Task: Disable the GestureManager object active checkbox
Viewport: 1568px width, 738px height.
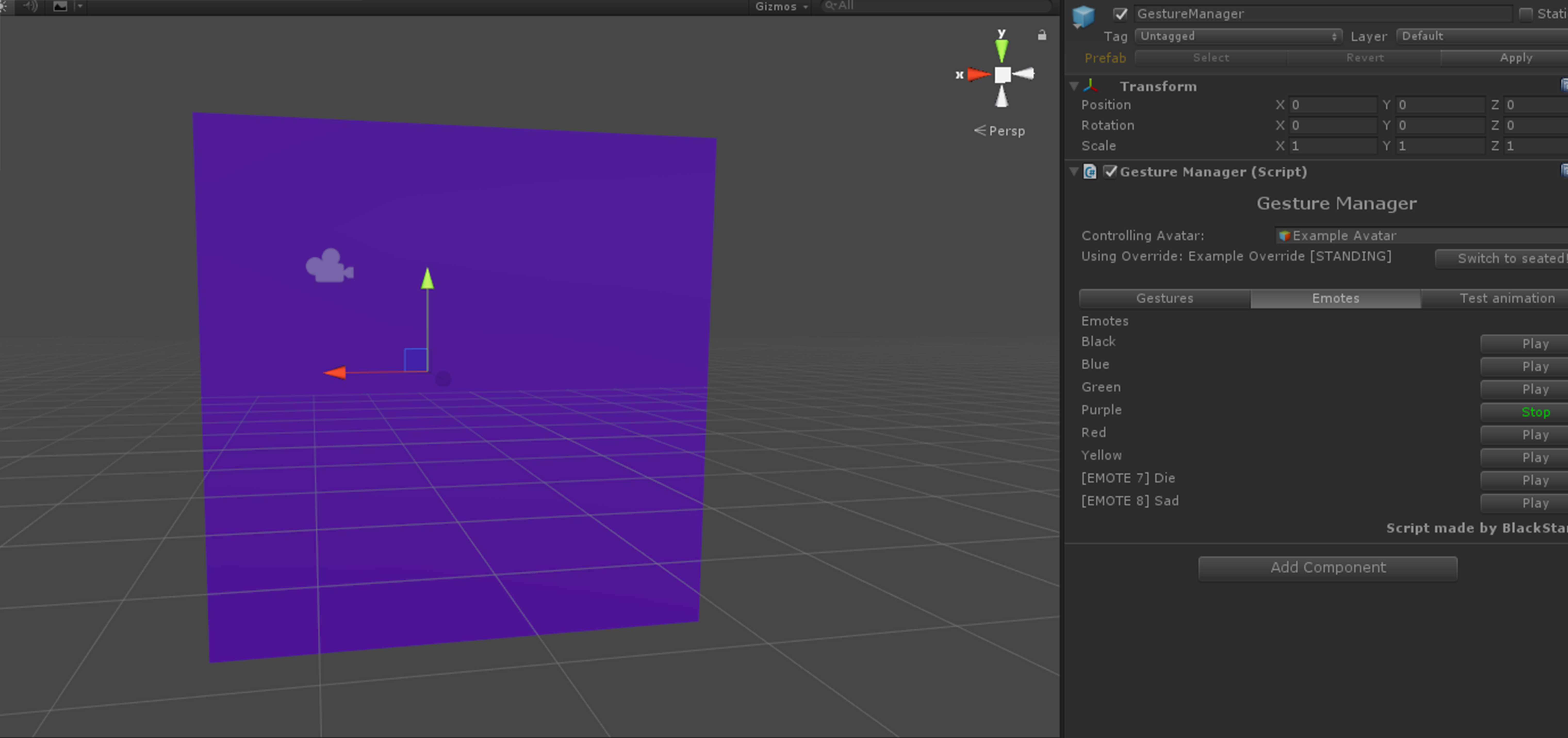Action: coord(1120,13)
